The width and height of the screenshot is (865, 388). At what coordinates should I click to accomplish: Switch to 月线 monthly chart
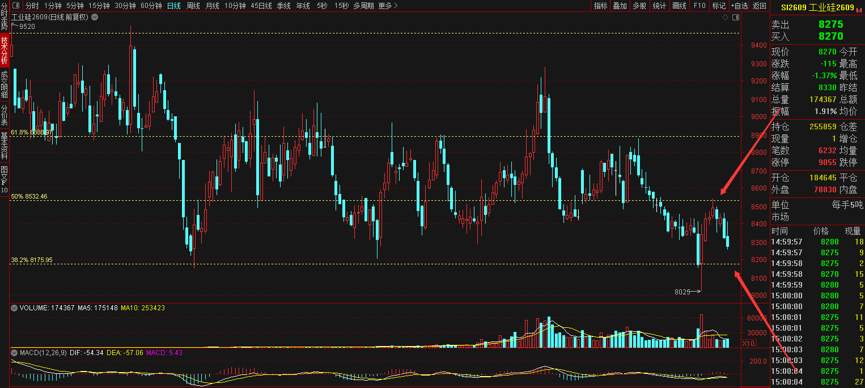[212, 6]
